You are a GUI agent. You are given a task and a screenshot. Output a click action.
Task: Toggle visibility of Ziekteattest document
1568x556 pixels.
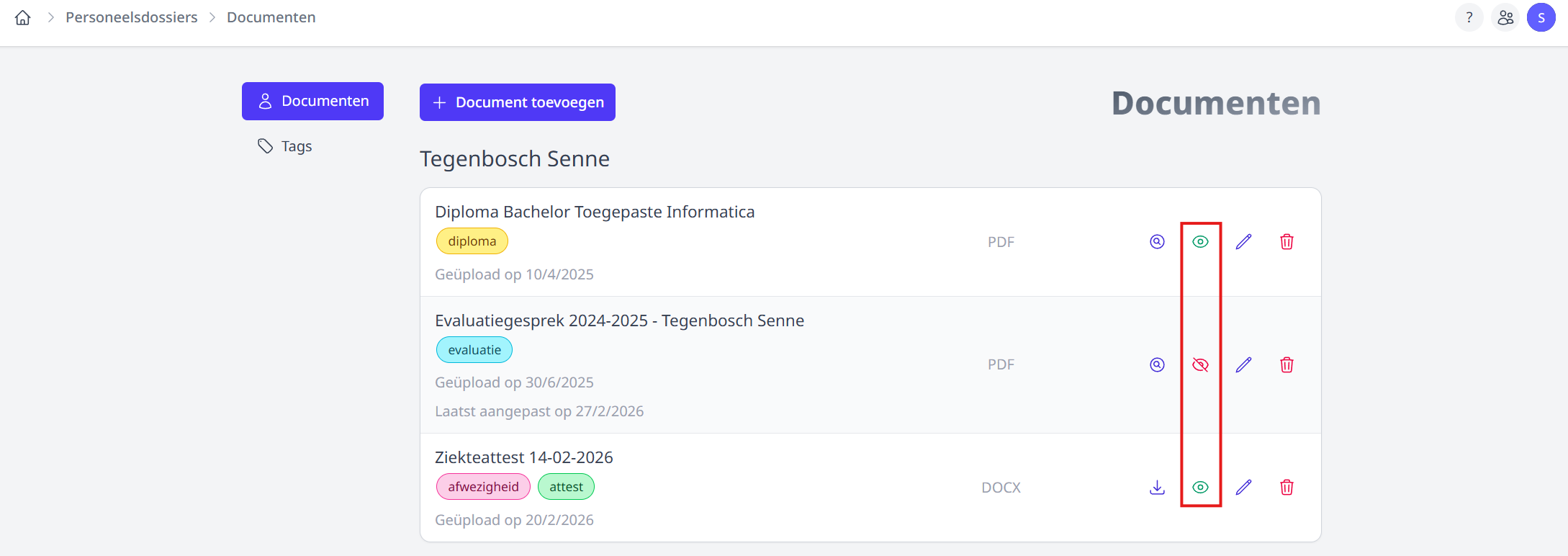pyautogui.click(x=1200, y=488)
